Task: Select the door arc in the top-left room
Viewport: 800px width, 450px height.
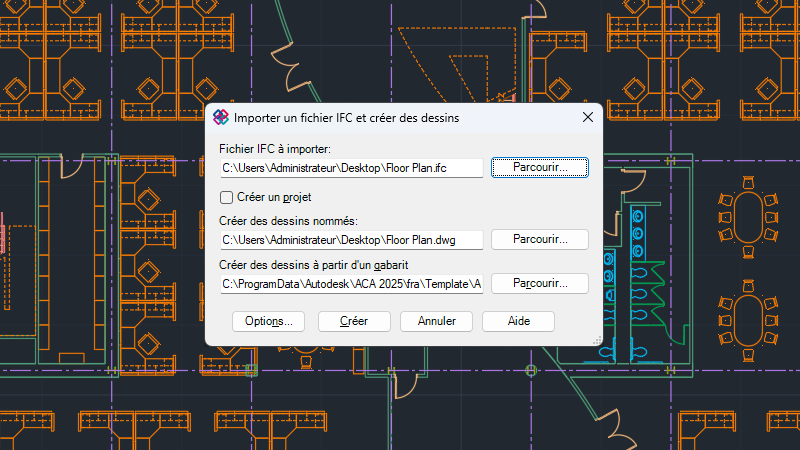Action: [72, 166]
